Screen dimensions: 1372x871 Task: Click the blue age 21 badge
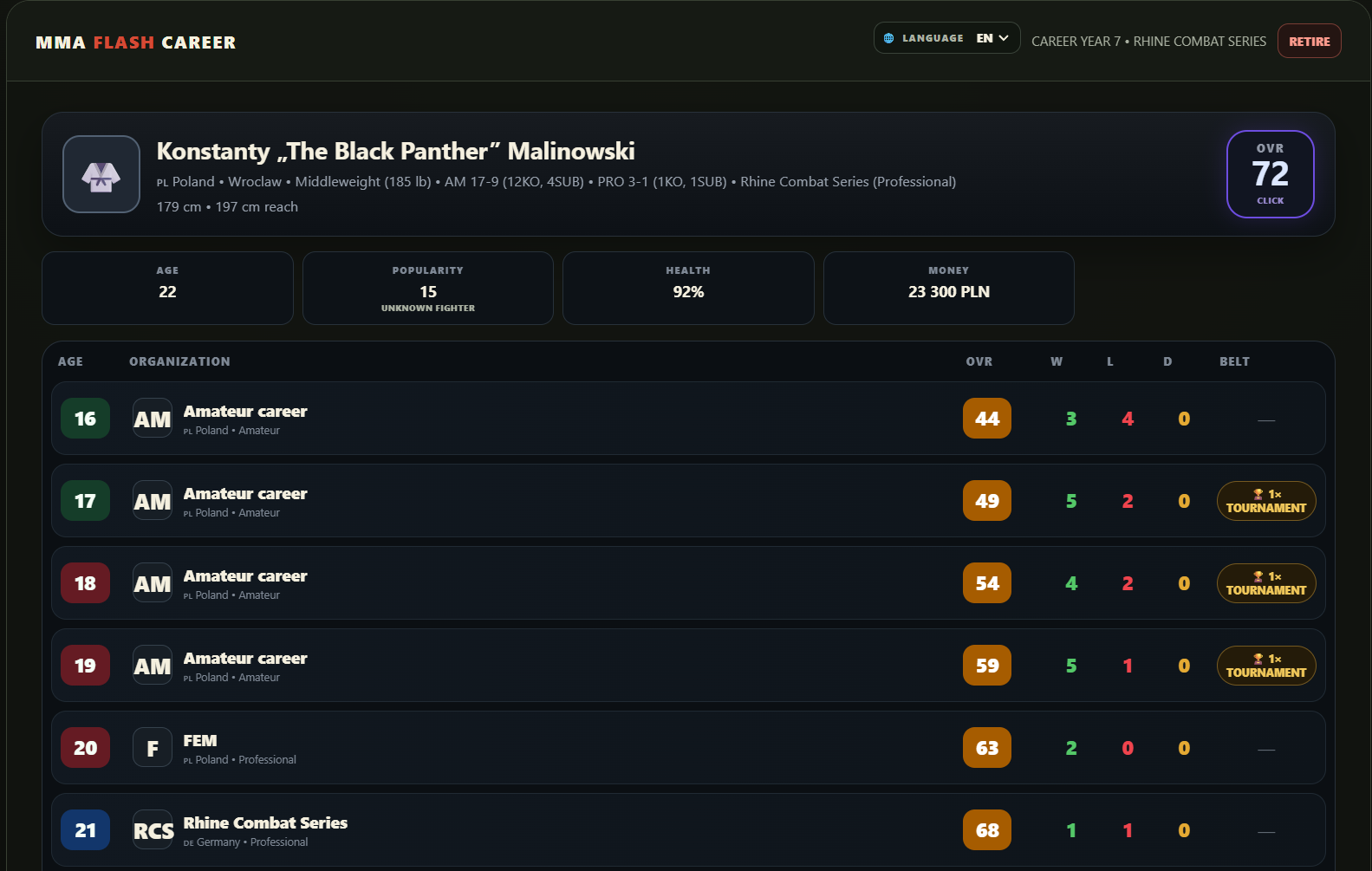85,830
